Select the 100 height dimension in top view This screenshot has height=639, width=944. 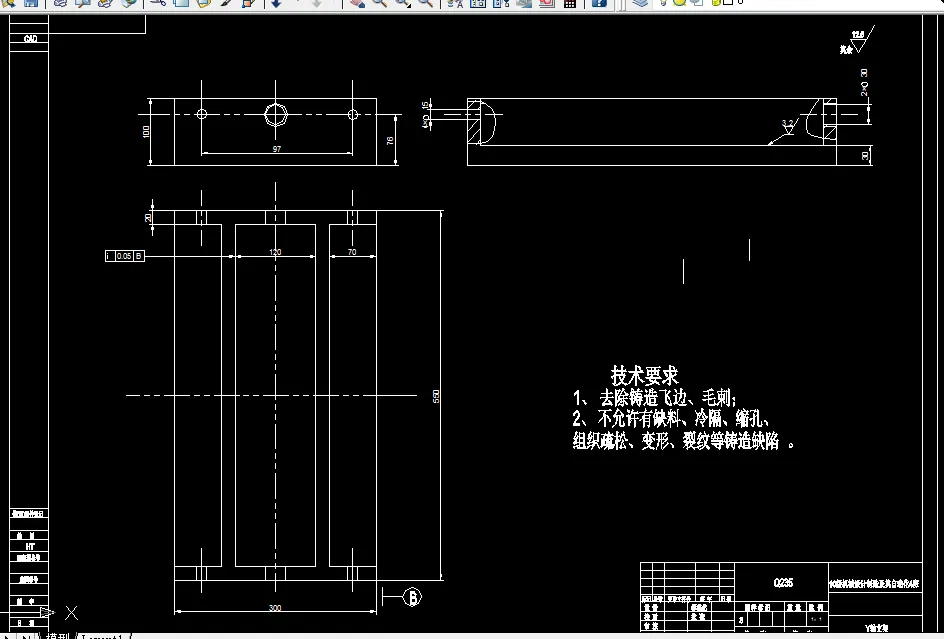coord(146,131)
